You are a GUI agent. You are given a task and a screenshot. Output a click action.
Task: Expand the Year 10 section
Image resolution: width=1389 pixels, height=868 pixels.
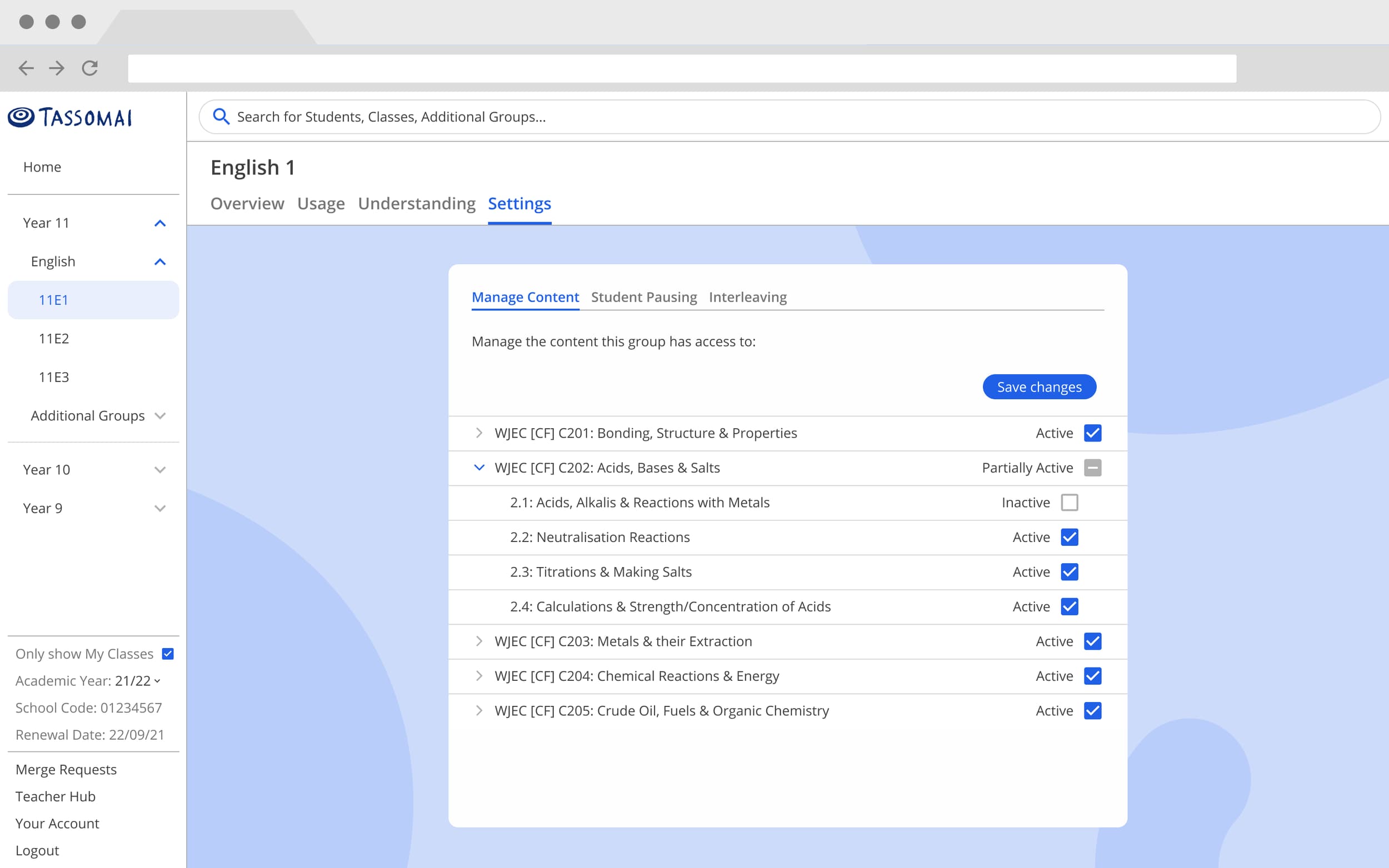160,470
